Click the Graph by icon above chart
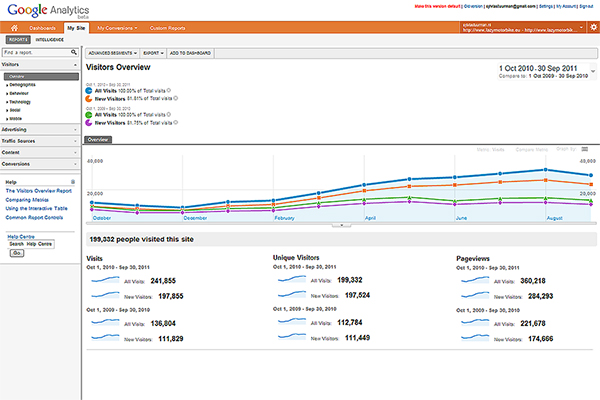 585,149
